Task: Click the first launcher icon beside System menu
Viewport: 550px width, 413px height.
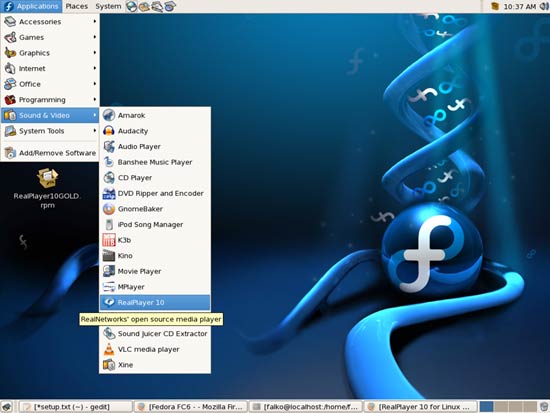Action: (x=131, y=6)
